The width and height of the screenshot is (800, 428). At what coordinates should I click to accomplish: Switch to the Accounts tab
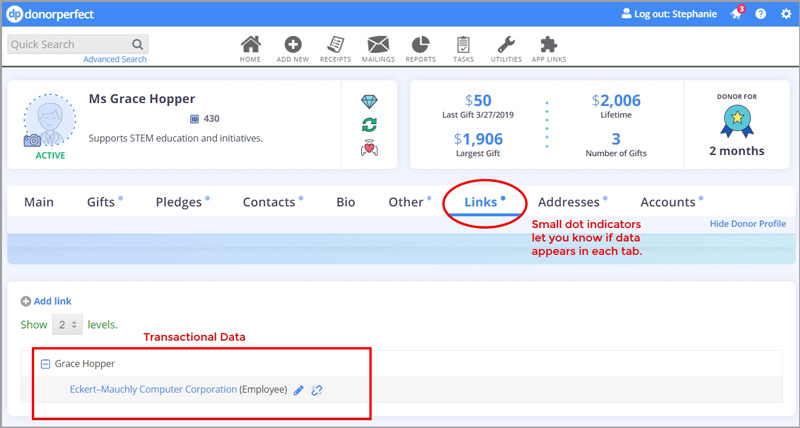(668, 202)
